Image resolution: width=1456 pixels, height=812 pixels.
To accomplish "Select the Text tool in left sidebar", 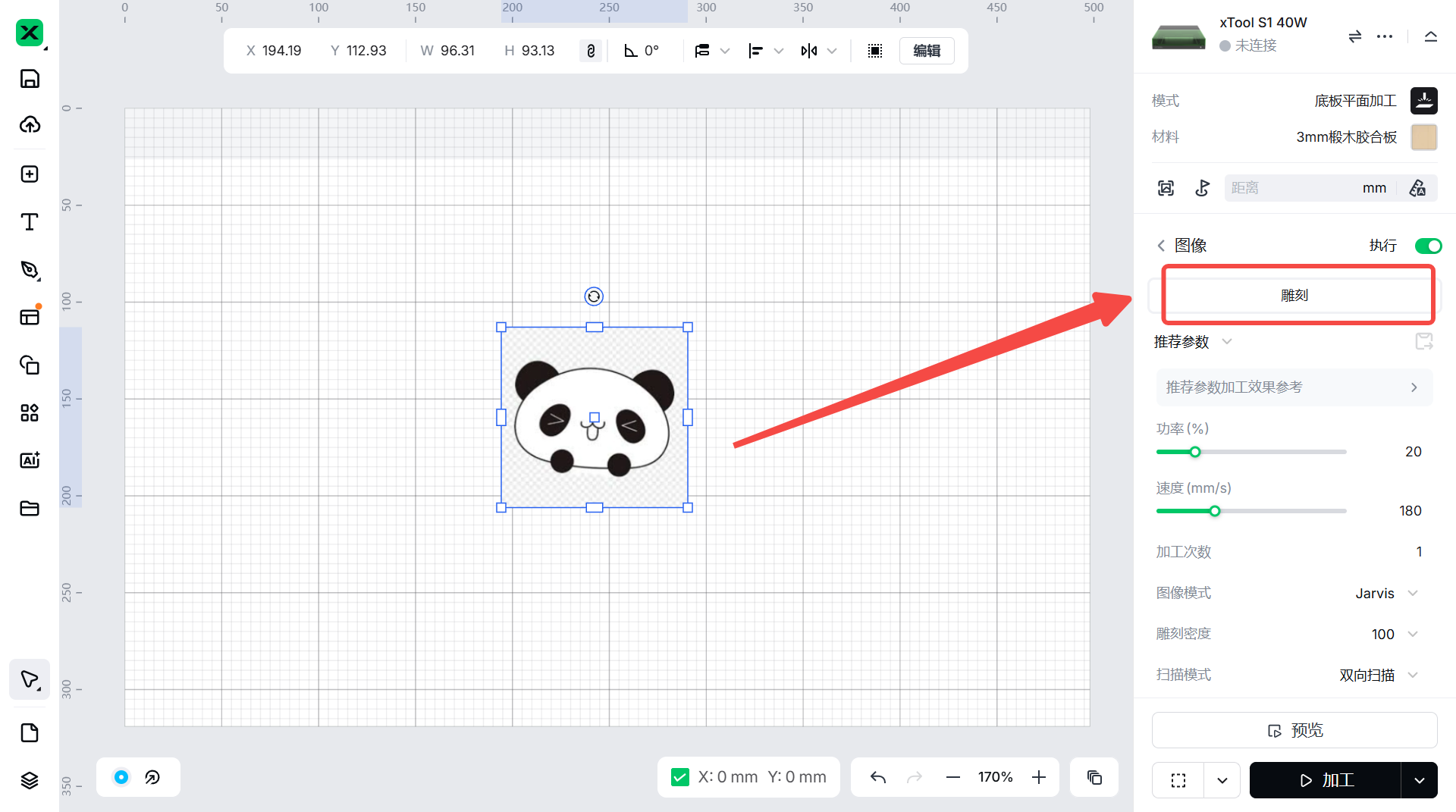I will point(30,222).
